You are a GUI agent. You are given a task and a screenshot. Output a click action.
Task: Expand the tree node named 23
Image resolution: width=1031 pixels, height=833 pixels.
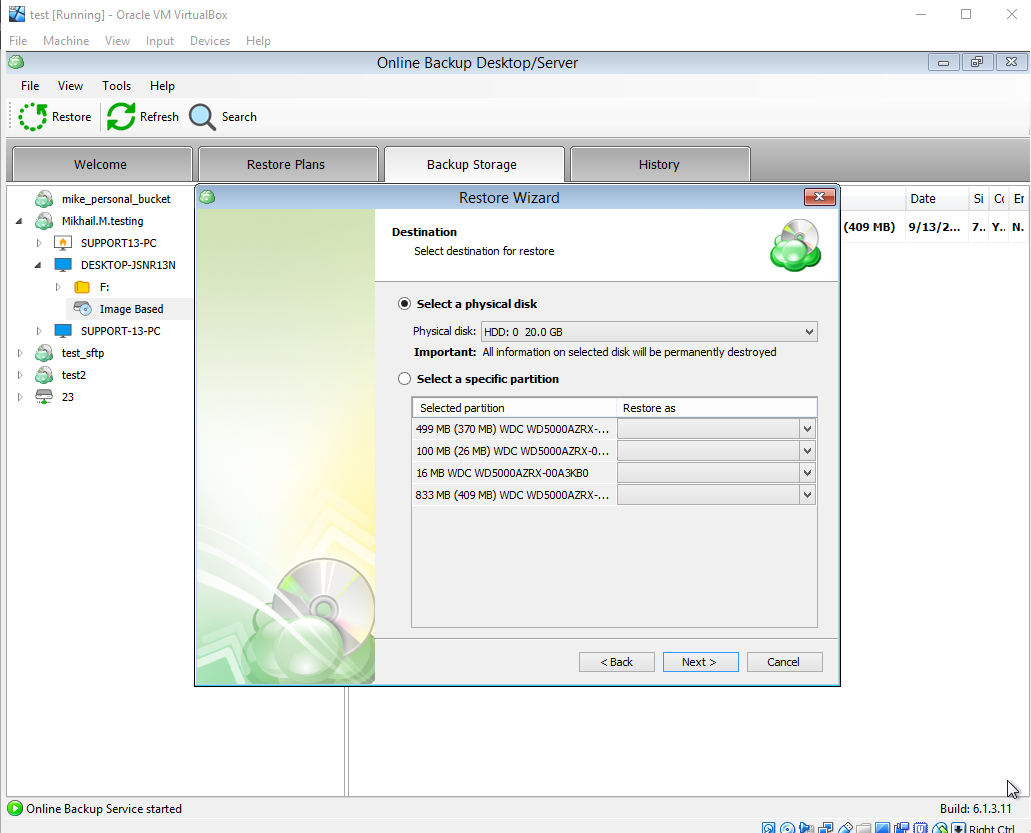point(20,396)
